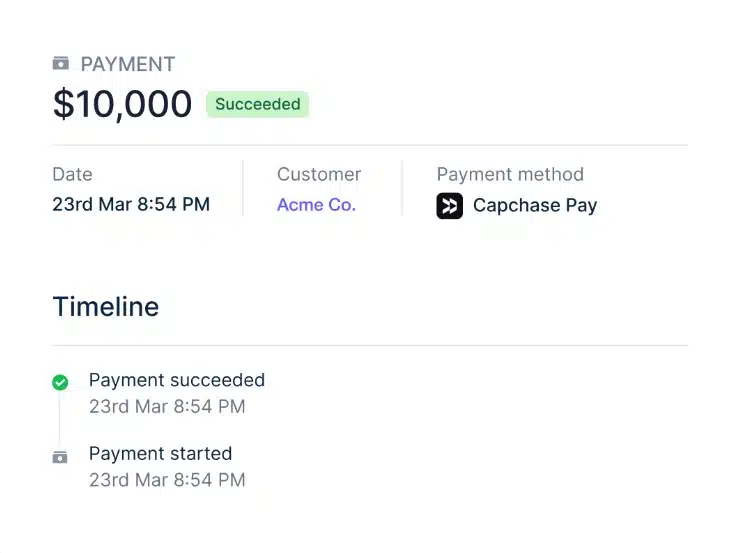Viewport: 734px width, 553px height.
Task: Click the PAYMENT header label
Action: (128, 64)
